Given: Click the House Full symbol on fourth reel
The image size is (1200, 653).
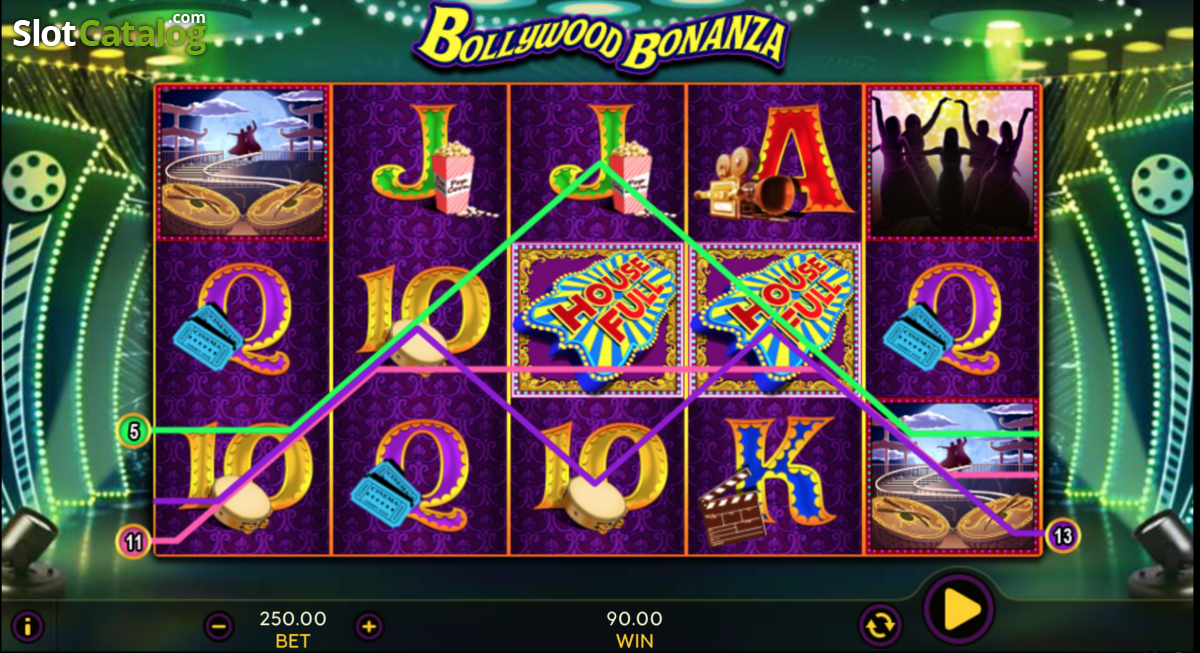Looking at the screenshot, I should (x=775, y=319).
